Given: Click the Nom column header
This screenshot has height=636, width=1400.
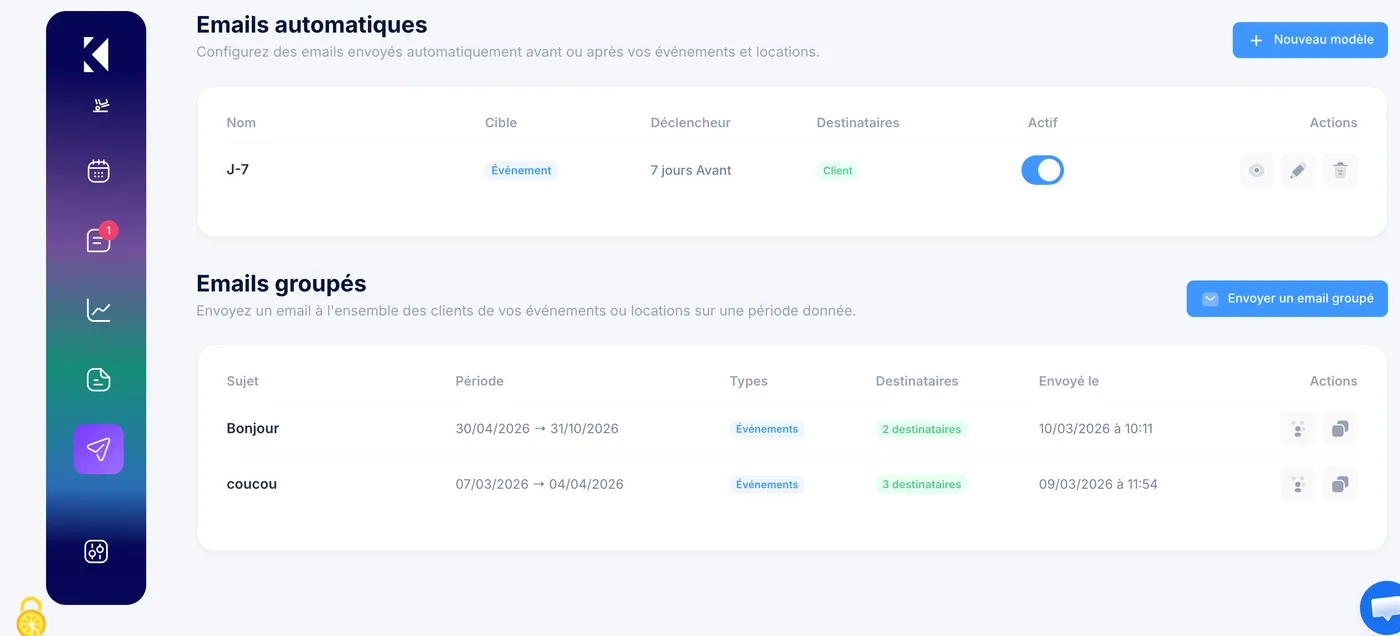Looking at the screenshot, I should (x=241, y=122).
